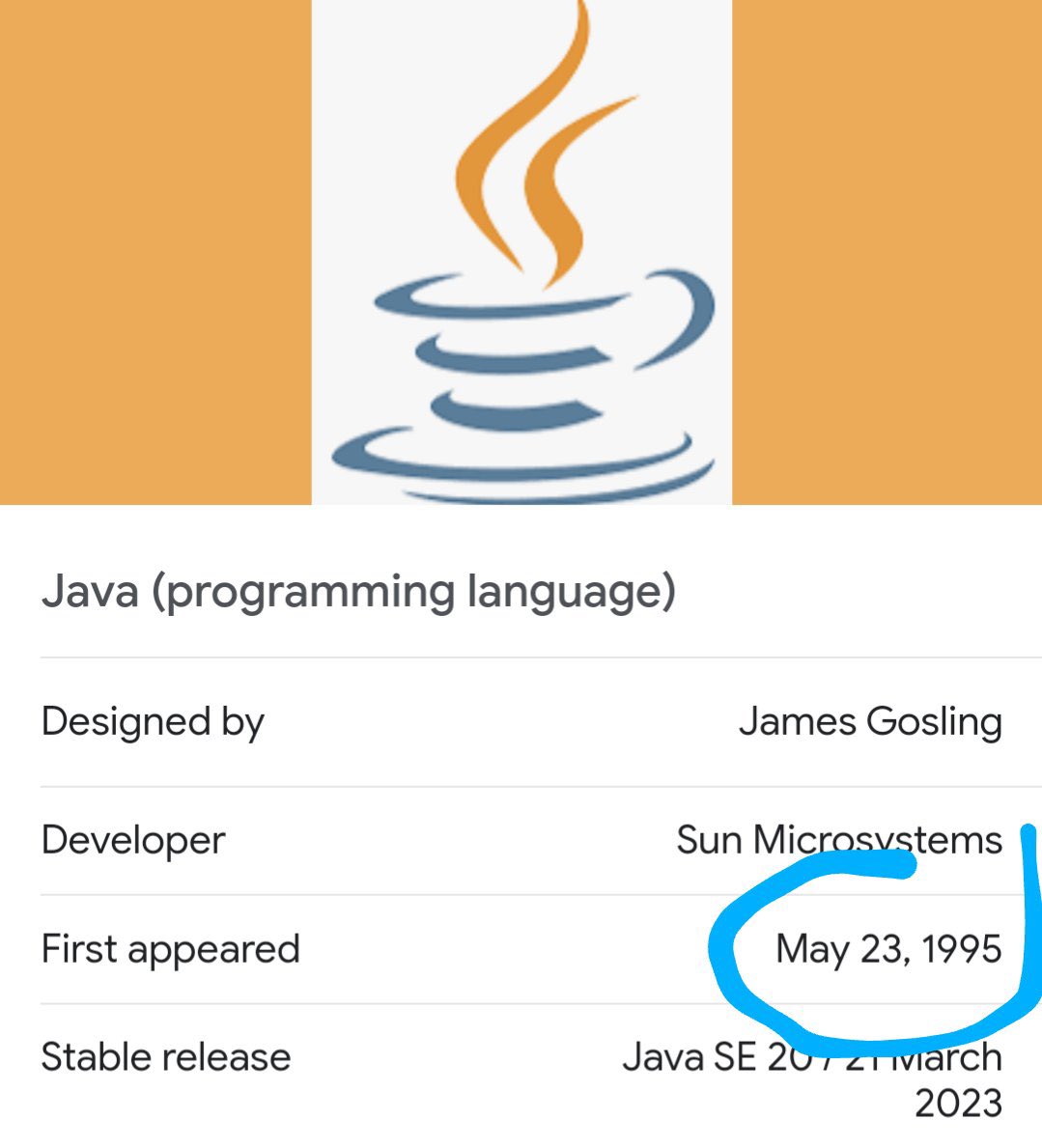Click the "Developer" label
Screen dimensions: 1042x1148
133,840
